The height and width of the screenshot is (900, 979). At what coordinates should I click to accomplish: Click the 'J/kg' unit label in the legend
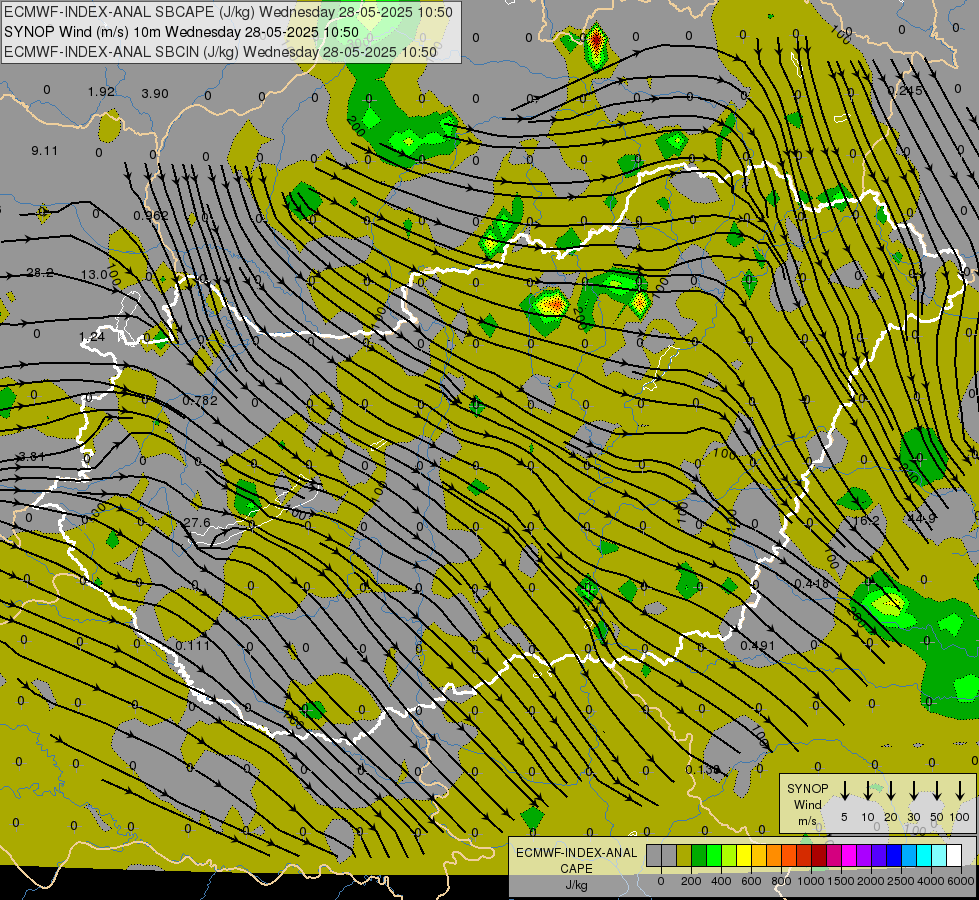click(576, 885)
